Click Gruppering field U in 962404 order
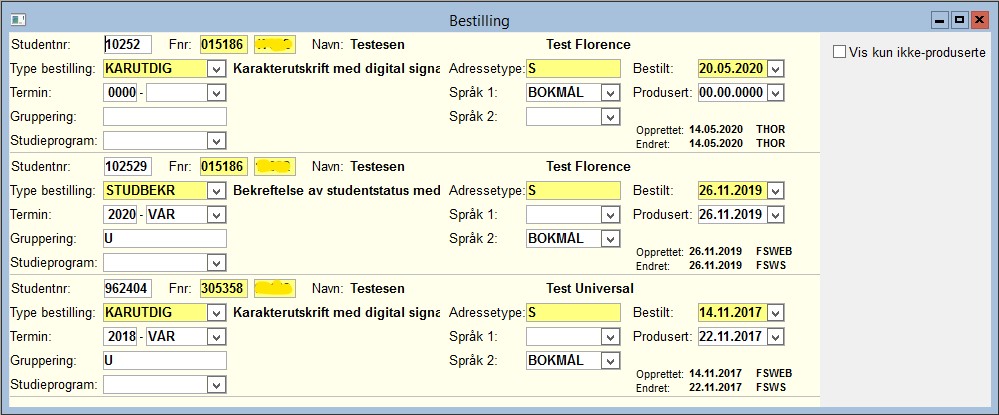The width and height of the screenshot is (999, 415). 165,361
